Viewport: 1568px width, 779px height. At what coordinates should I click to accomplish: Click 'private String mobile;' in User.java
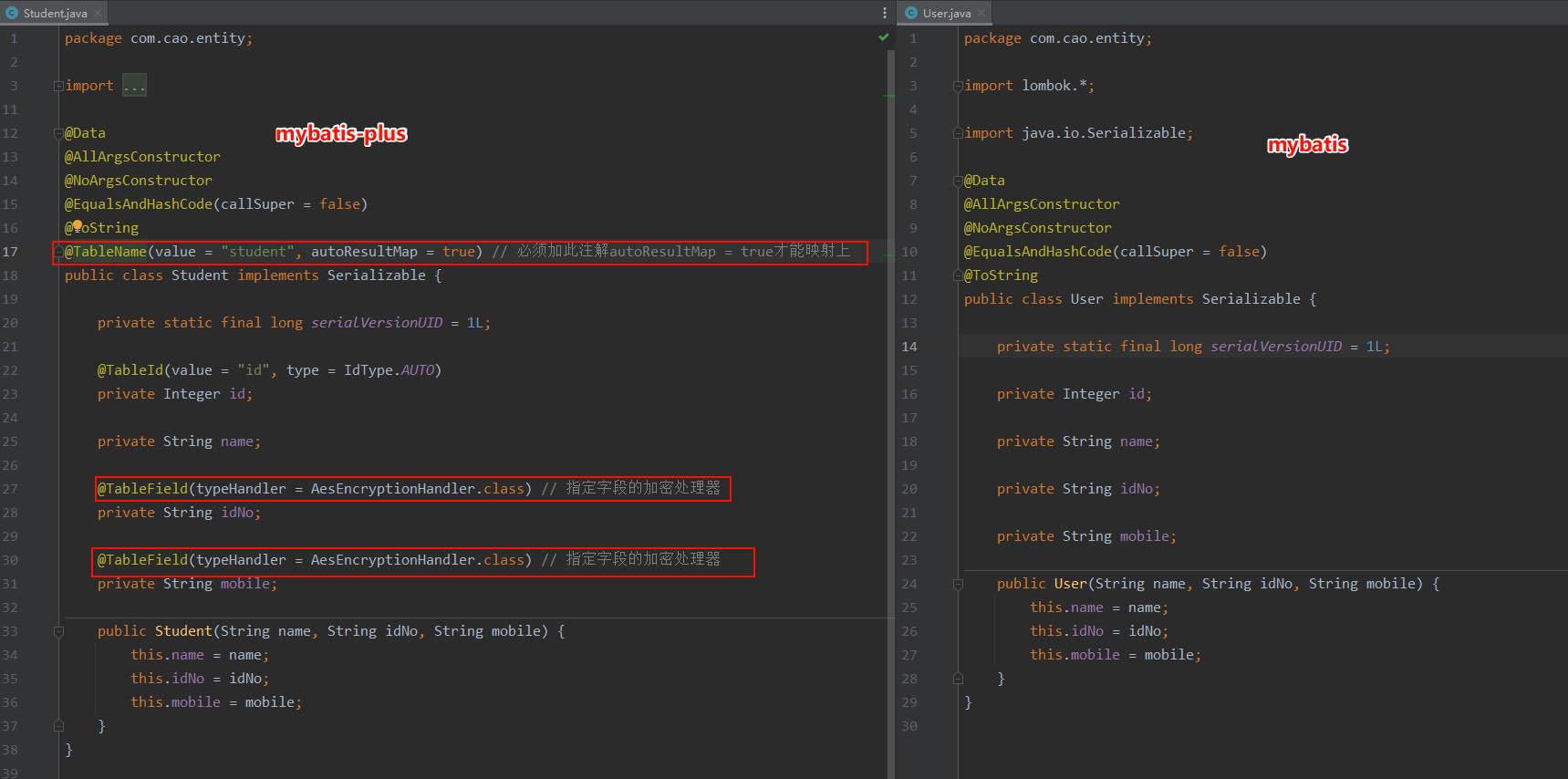[x=1086, y=536]
